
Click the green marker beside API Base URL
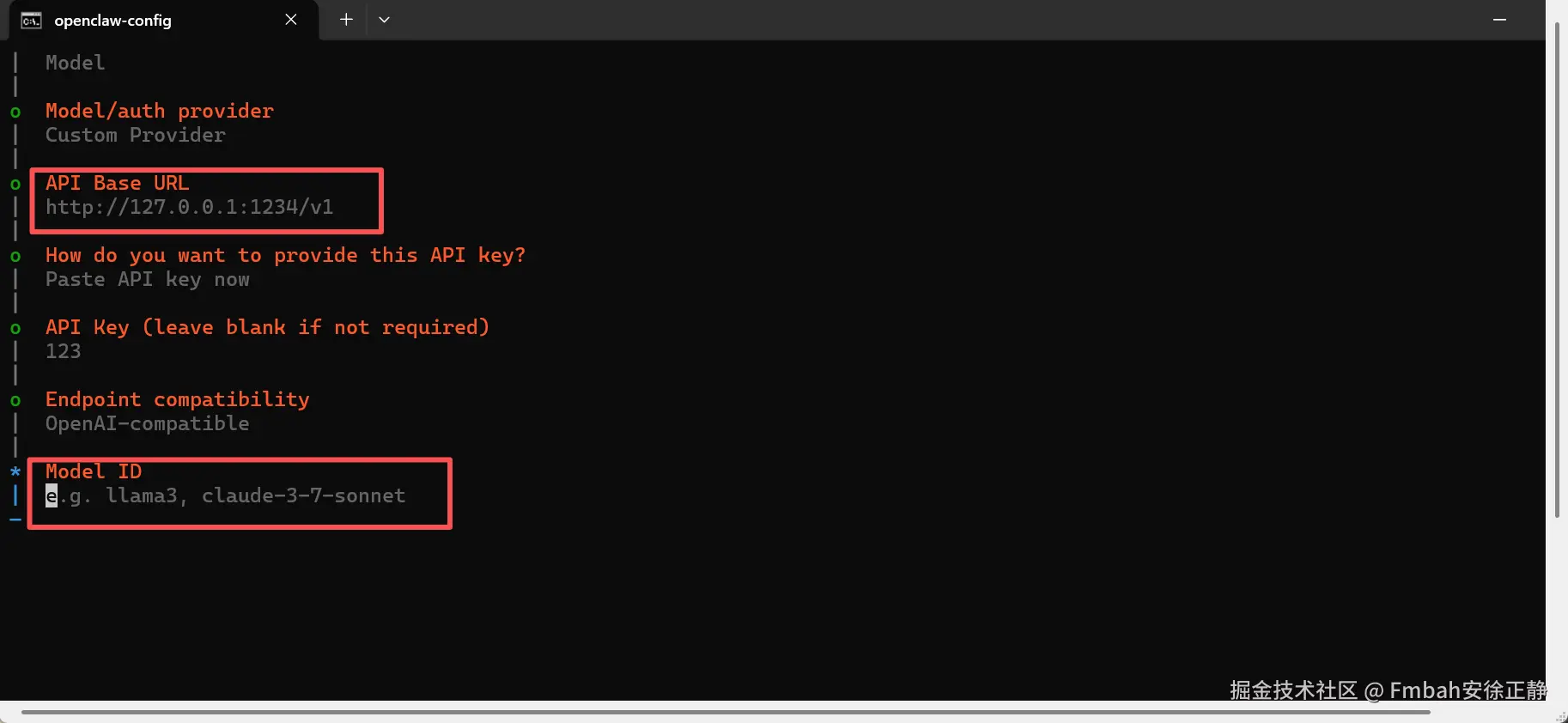15,185
